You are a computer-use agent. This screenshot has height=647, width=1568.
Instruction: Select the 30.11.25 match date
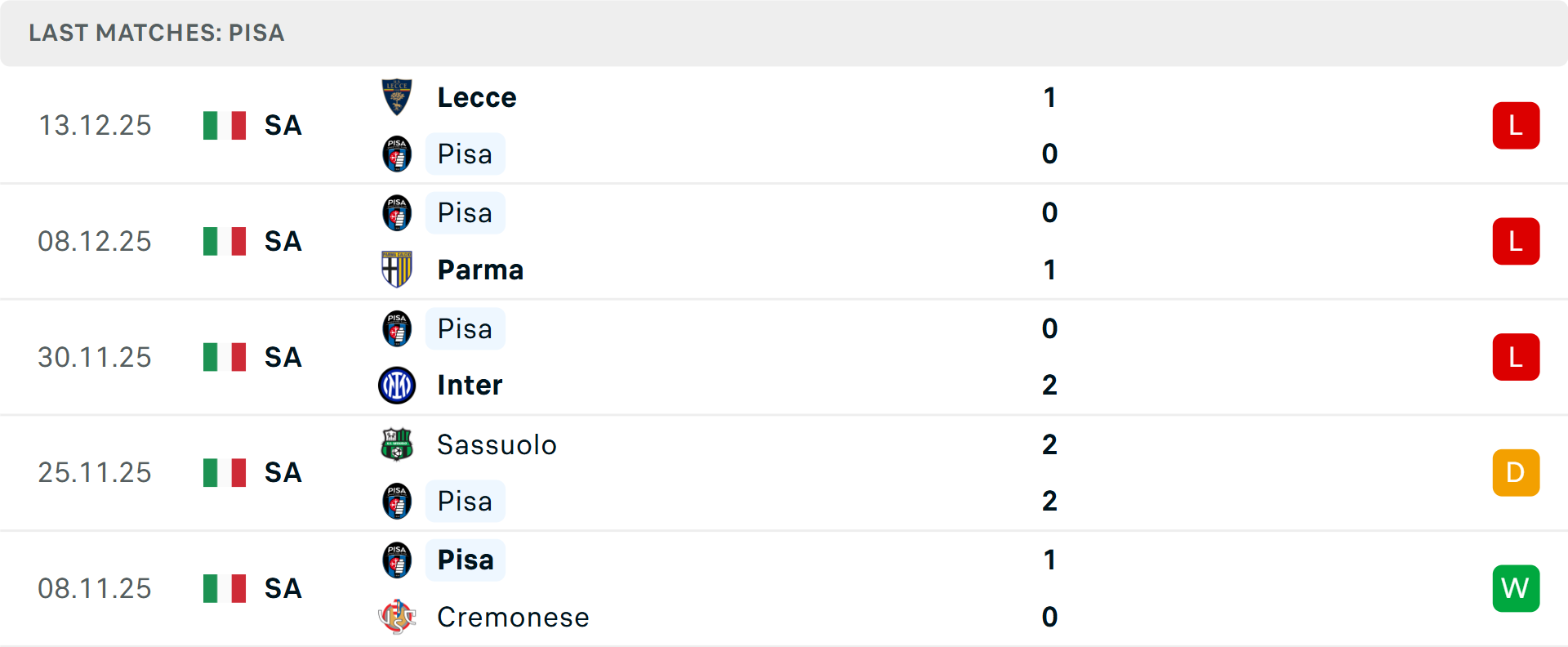[x=95, y=358]
